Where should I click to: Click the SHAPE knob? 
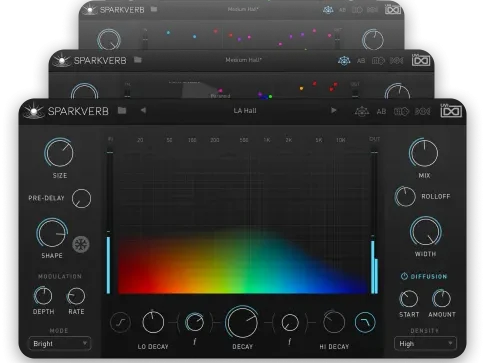(x=52, y=233)
